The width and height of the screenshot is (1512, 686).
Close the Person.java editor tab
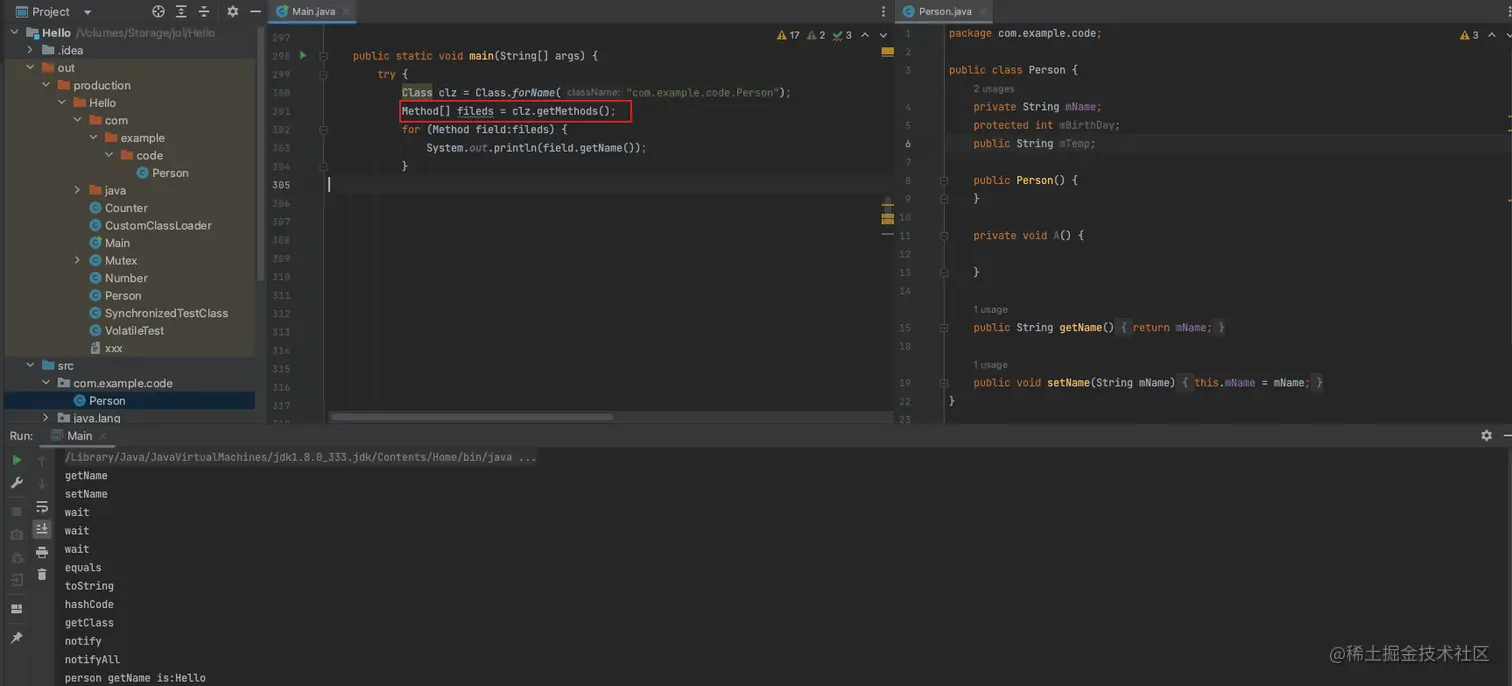coord(982,12)
